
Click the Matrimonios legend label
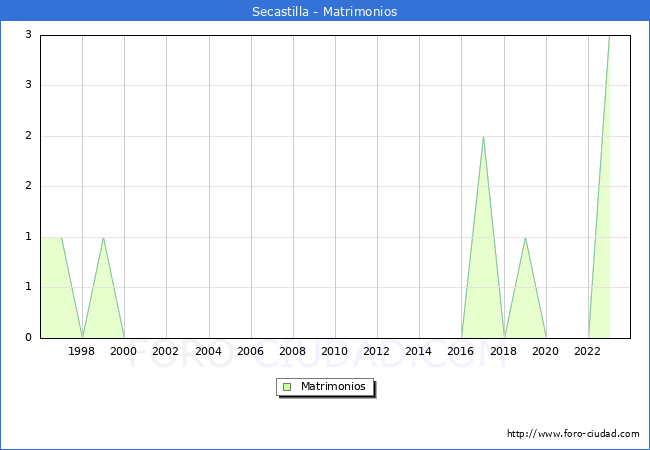333,386
